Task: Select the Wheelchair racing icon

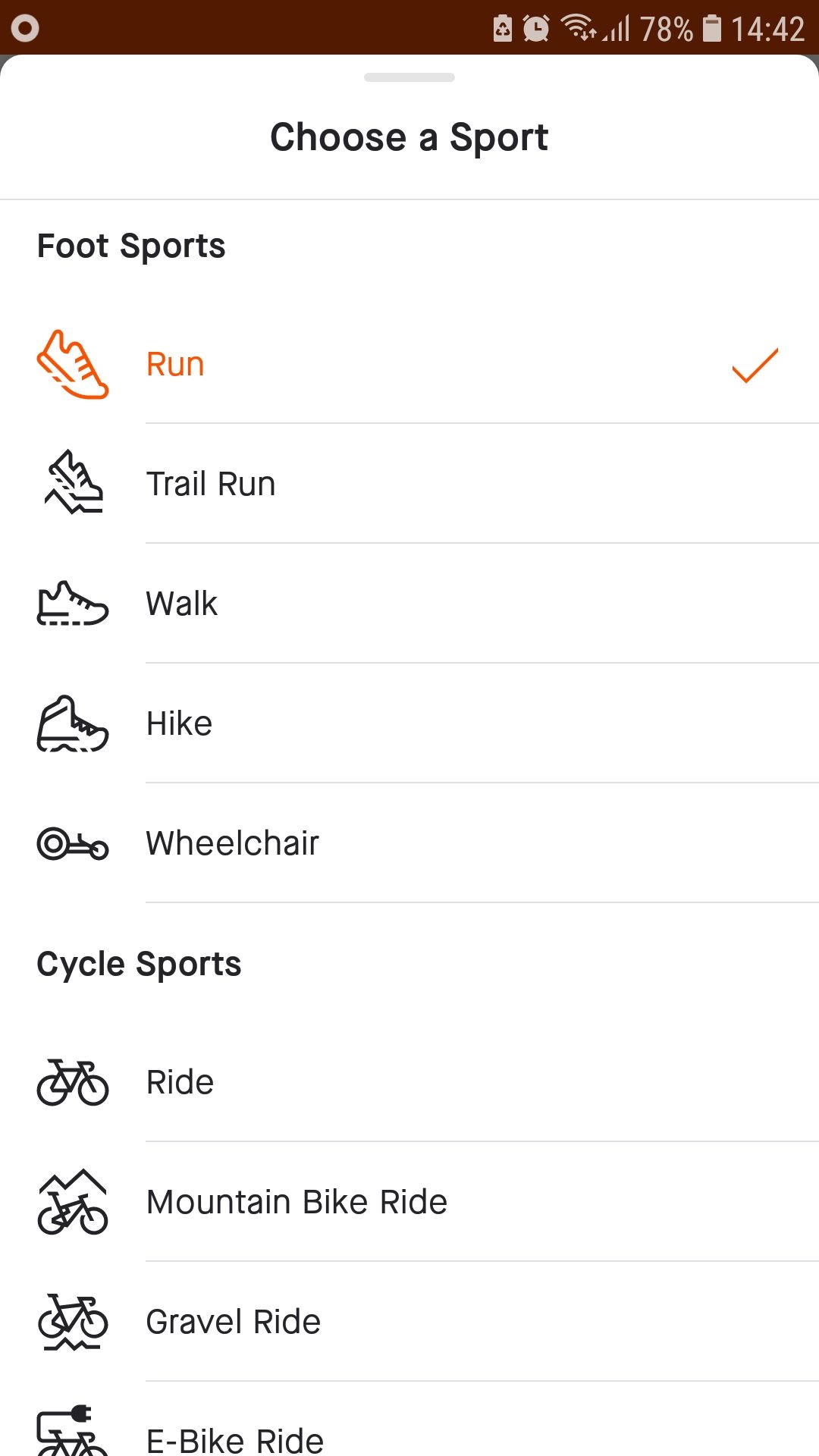Action: coord(73,844)
